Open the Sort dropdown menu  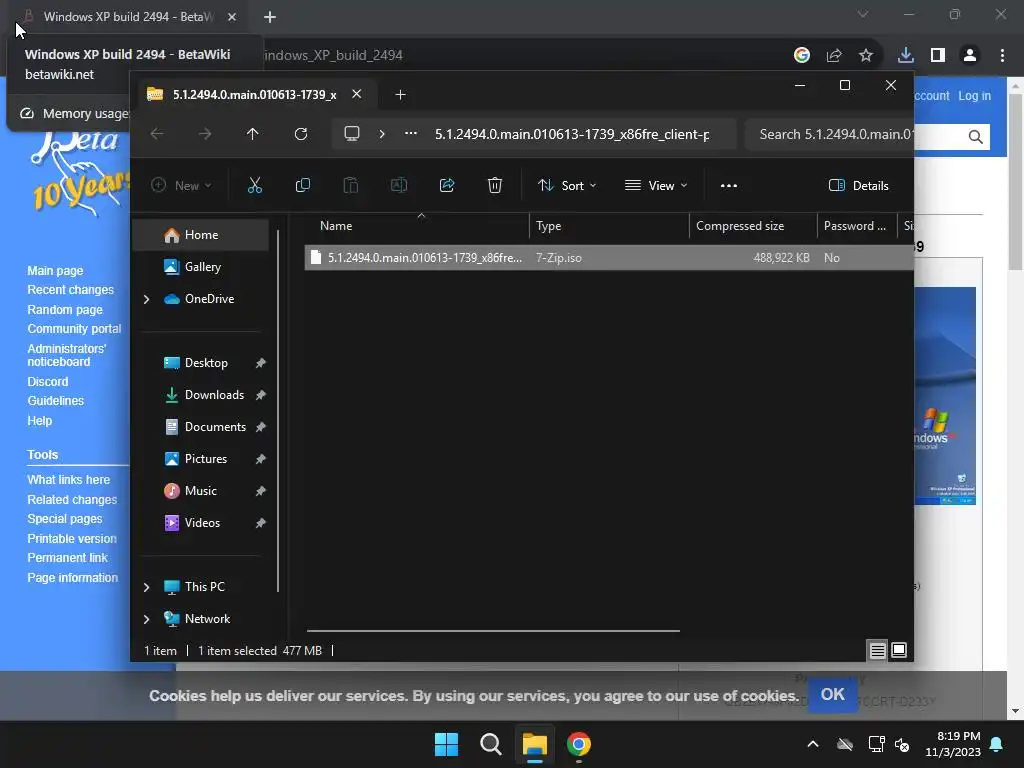tap(567, 185)
